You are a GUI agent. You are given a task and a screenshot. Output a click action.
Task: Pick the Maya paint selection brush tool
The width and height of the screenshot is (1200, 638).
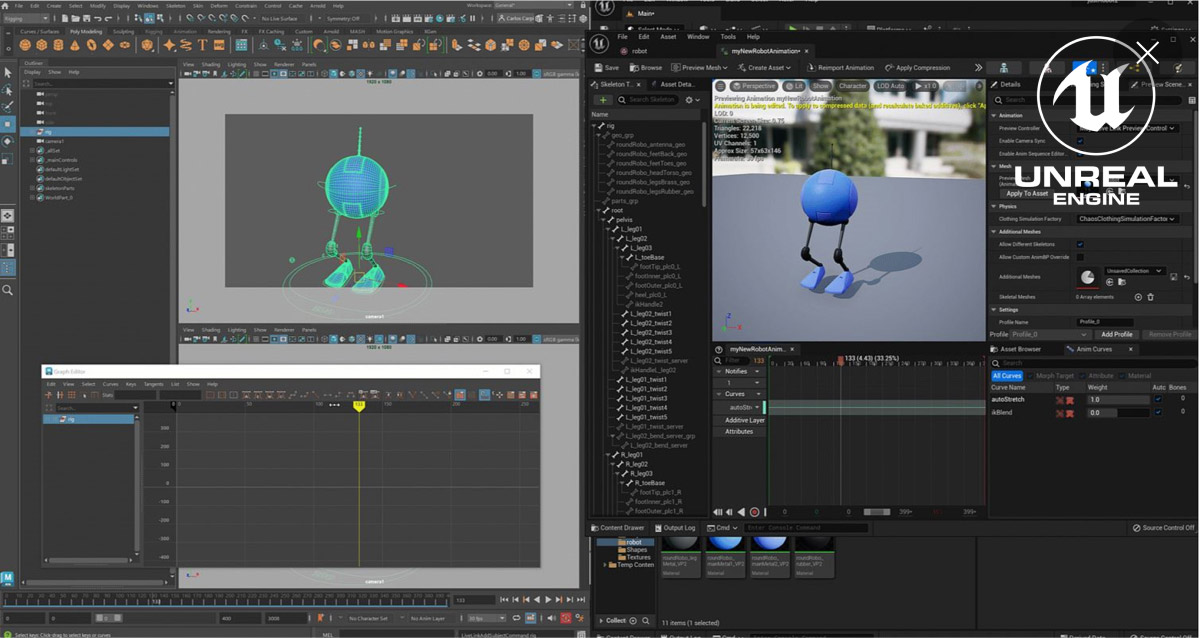[8, 105]
